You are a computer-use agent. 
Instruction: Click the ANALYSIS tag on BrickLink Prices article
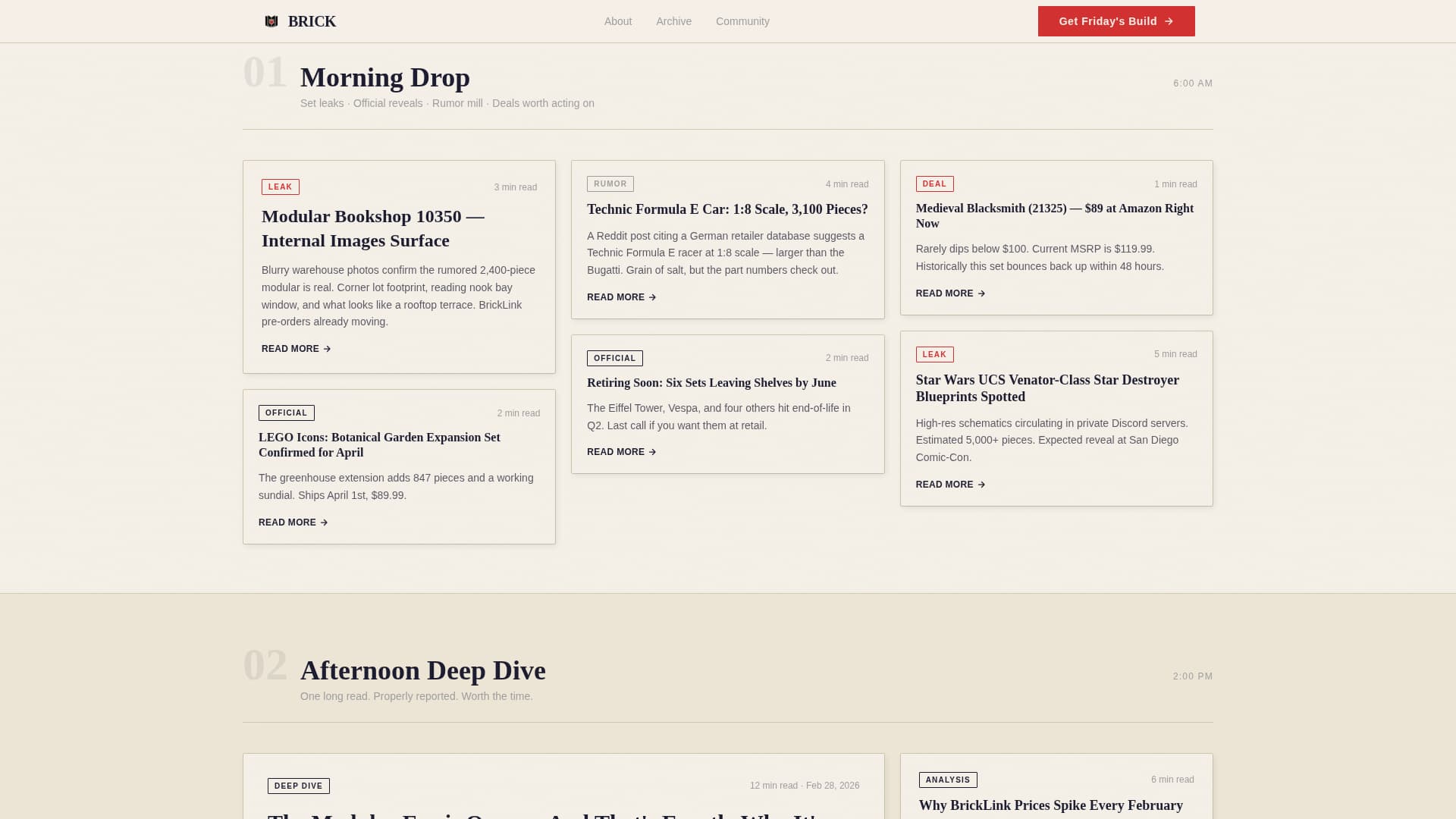click(948, 780)
